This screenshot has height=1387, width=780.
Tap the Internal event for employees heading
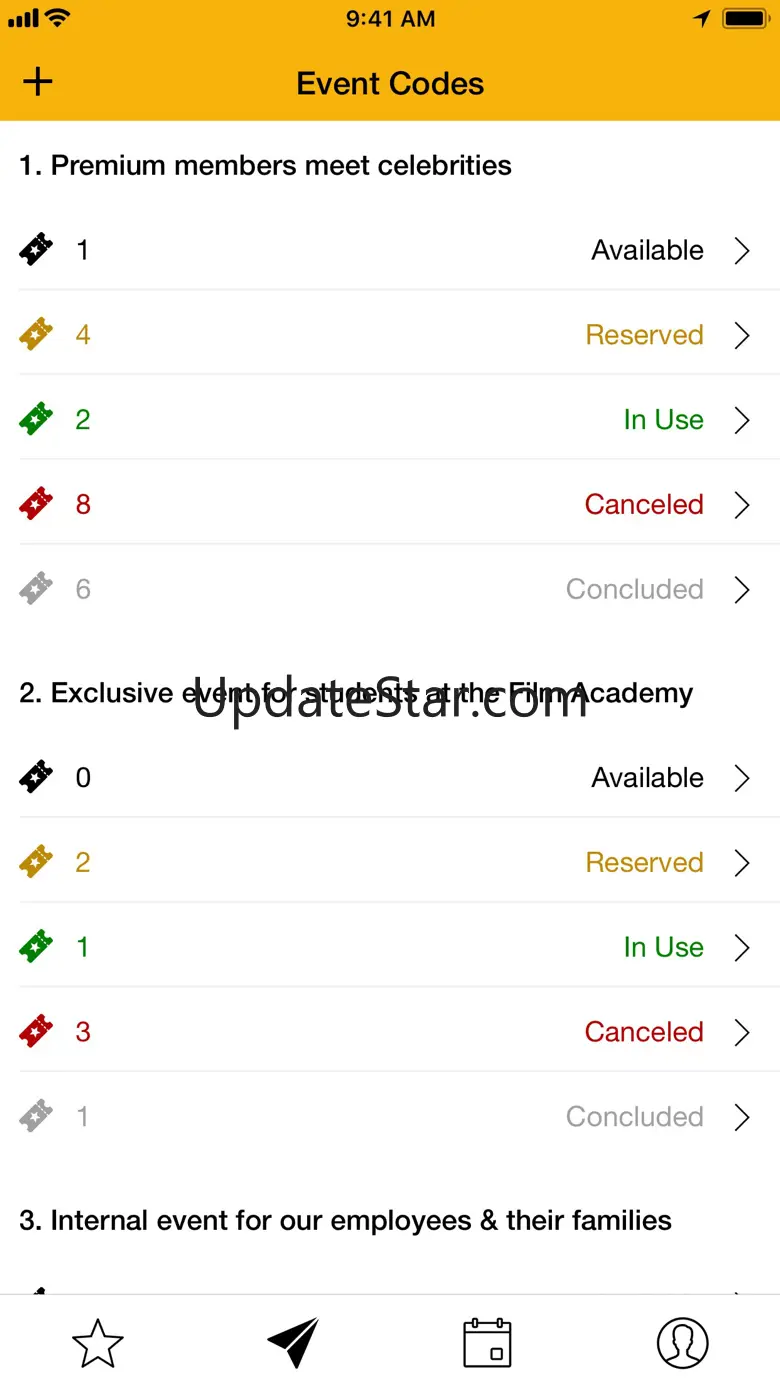[x=345, y=1220]
